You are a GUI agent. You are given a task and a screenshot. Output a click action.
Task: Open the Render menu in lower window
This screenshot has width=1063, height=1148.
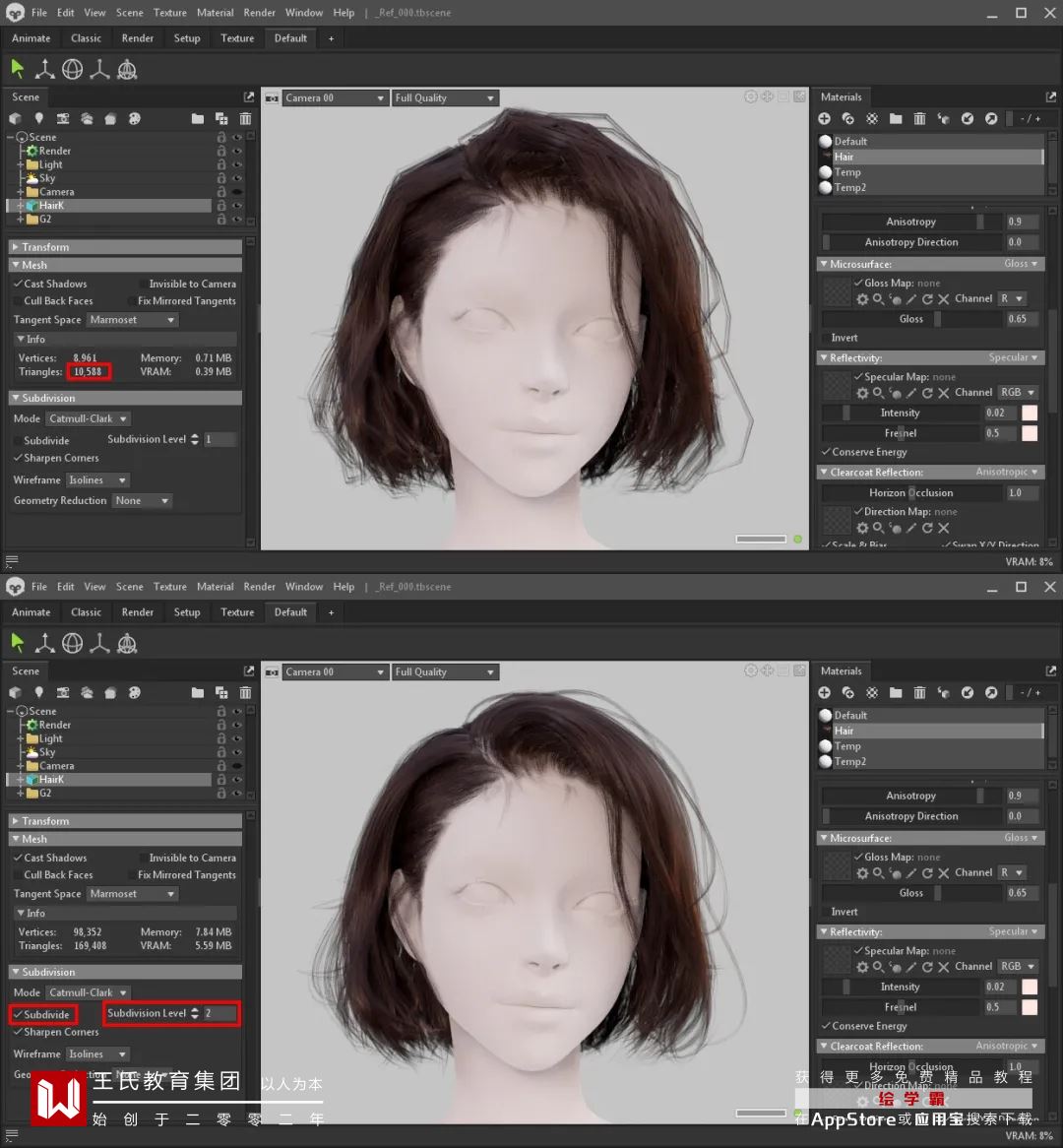pos(259,587)
